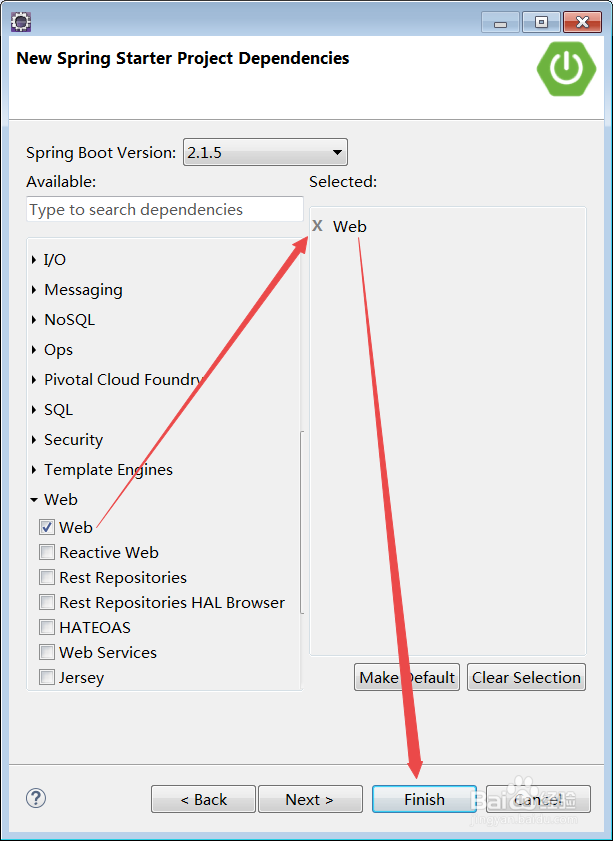
Task: Check the Web Services dependency
Action: click(47, 652)
